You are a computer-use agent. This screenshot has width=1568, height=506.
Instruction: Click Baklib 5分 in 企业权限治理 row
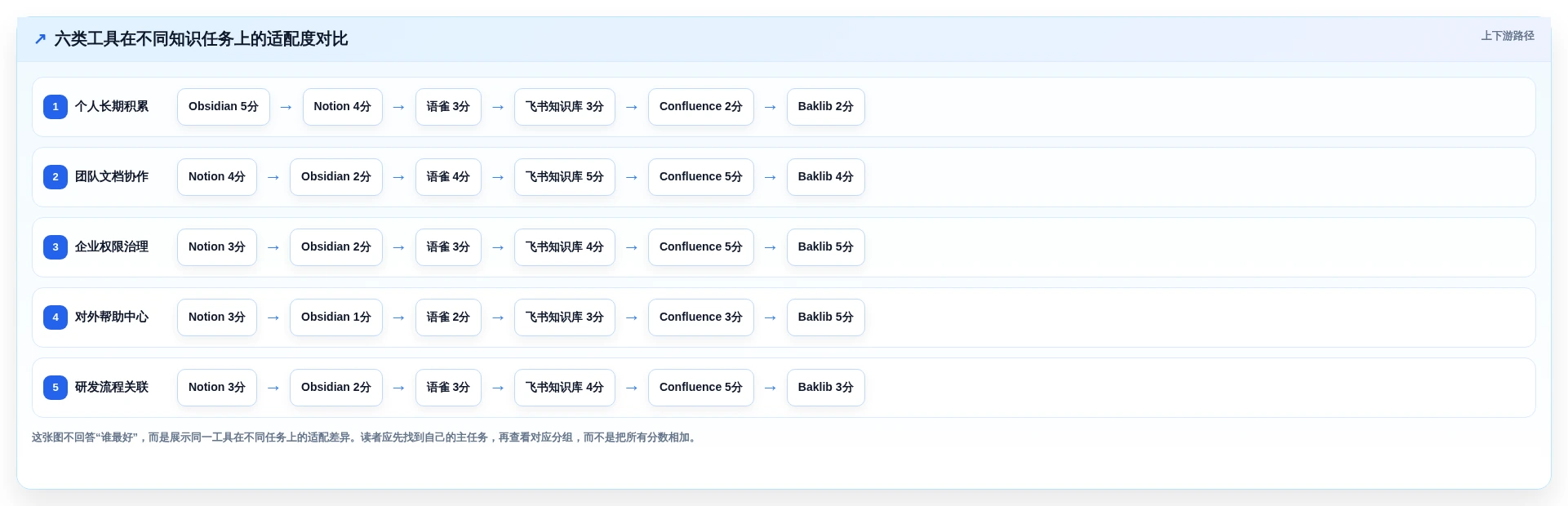(x=826, y=247)
